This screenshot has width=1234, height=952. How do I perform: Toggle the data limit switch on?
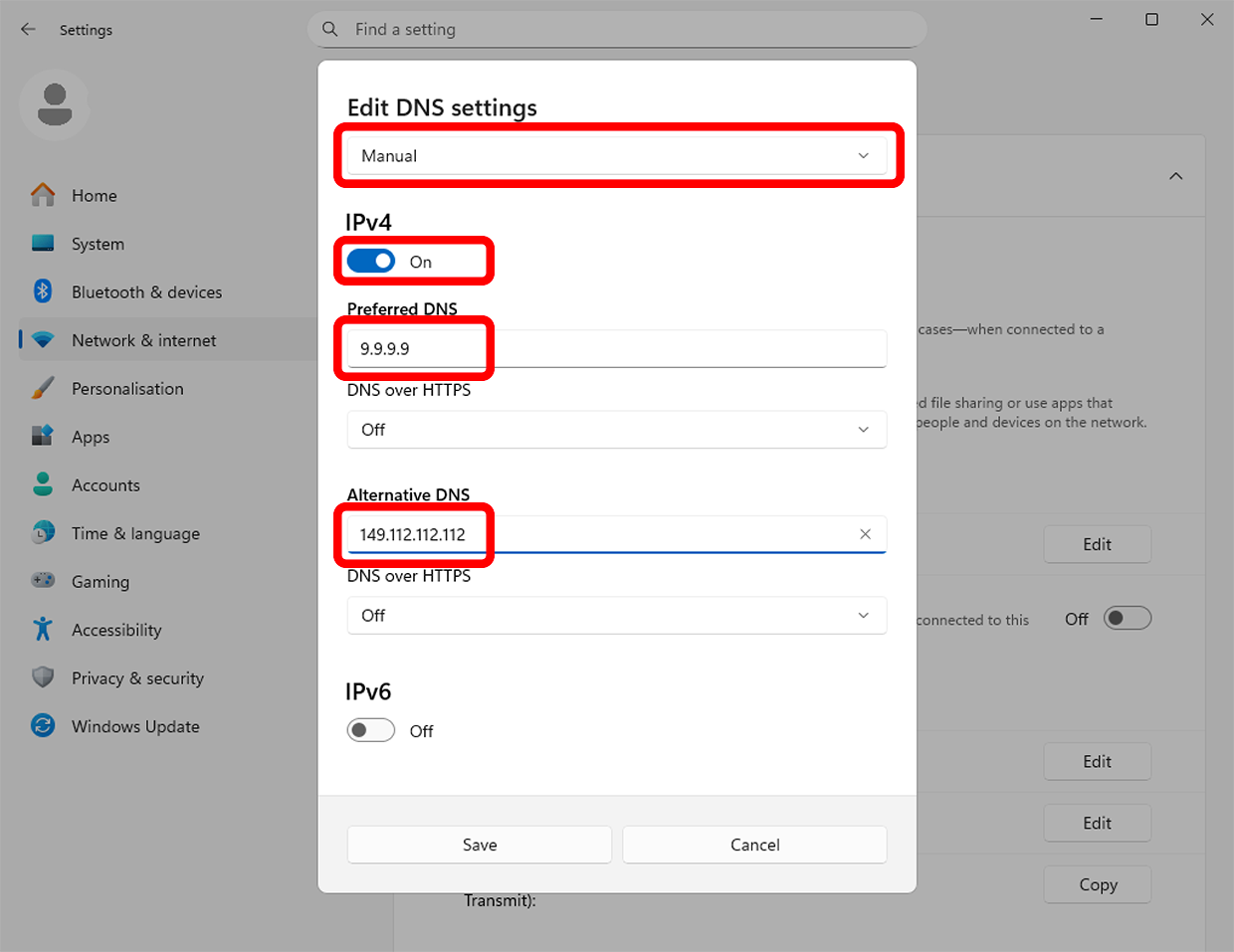[1127, 617]
